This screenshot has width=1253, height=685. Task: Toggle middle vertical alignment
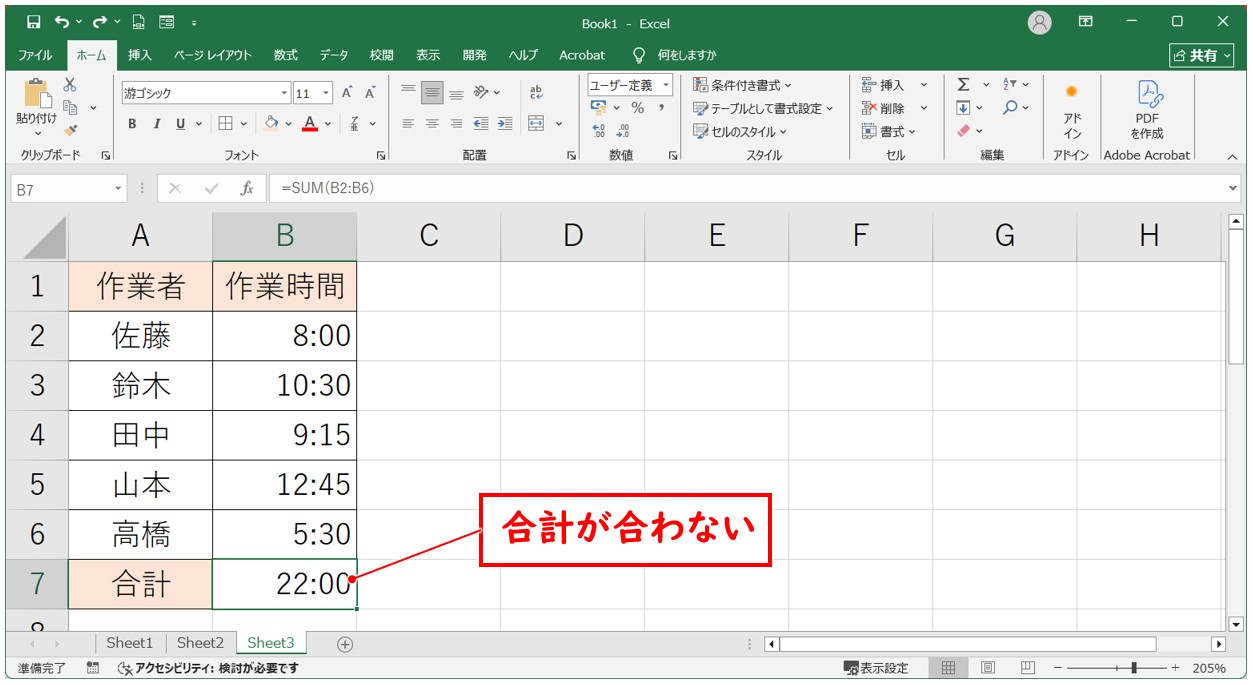point(432,92)
